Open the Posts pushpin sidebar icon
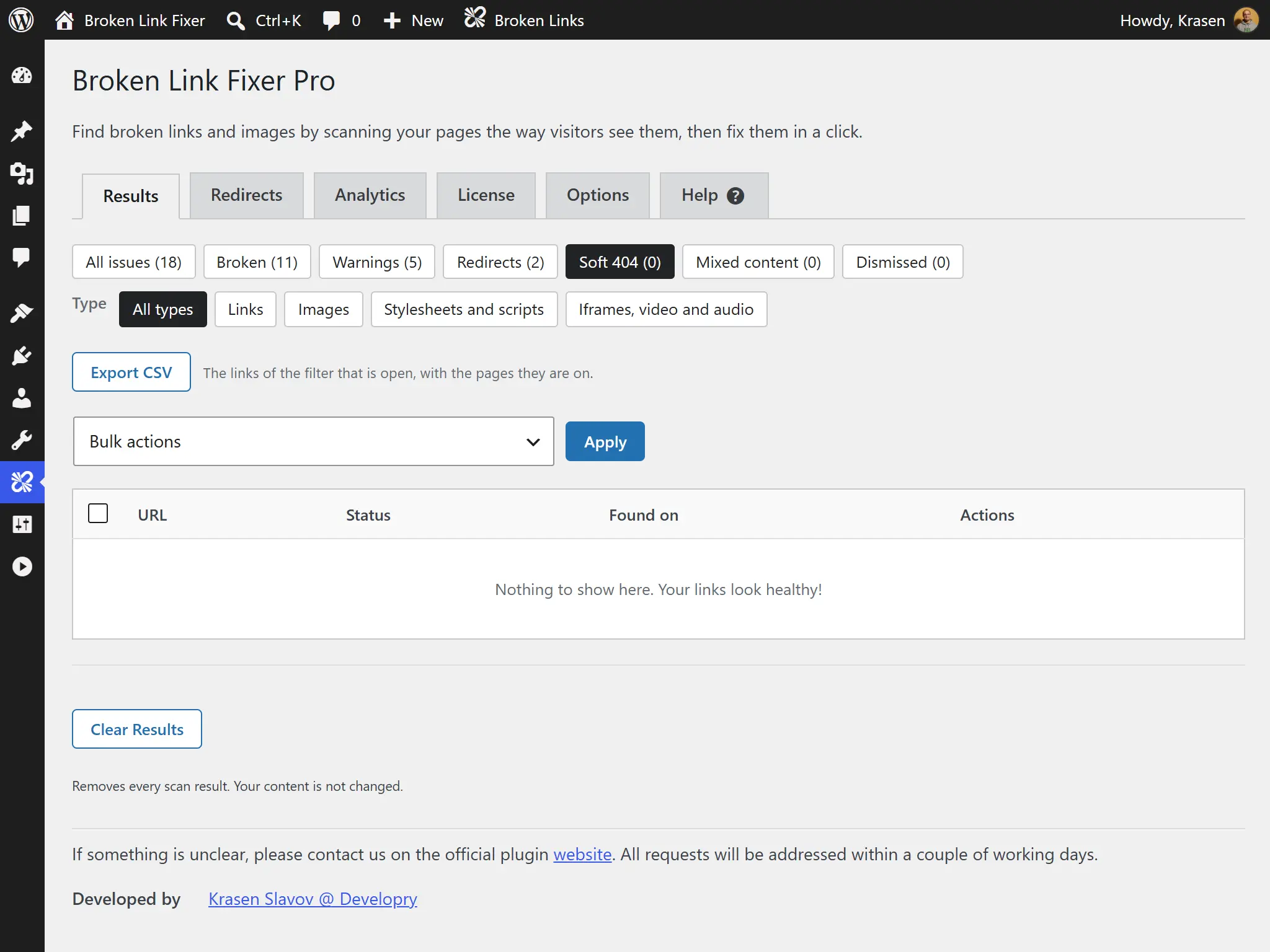The width and height of the screenshot is (1270, 952). (x=22, y=131)
